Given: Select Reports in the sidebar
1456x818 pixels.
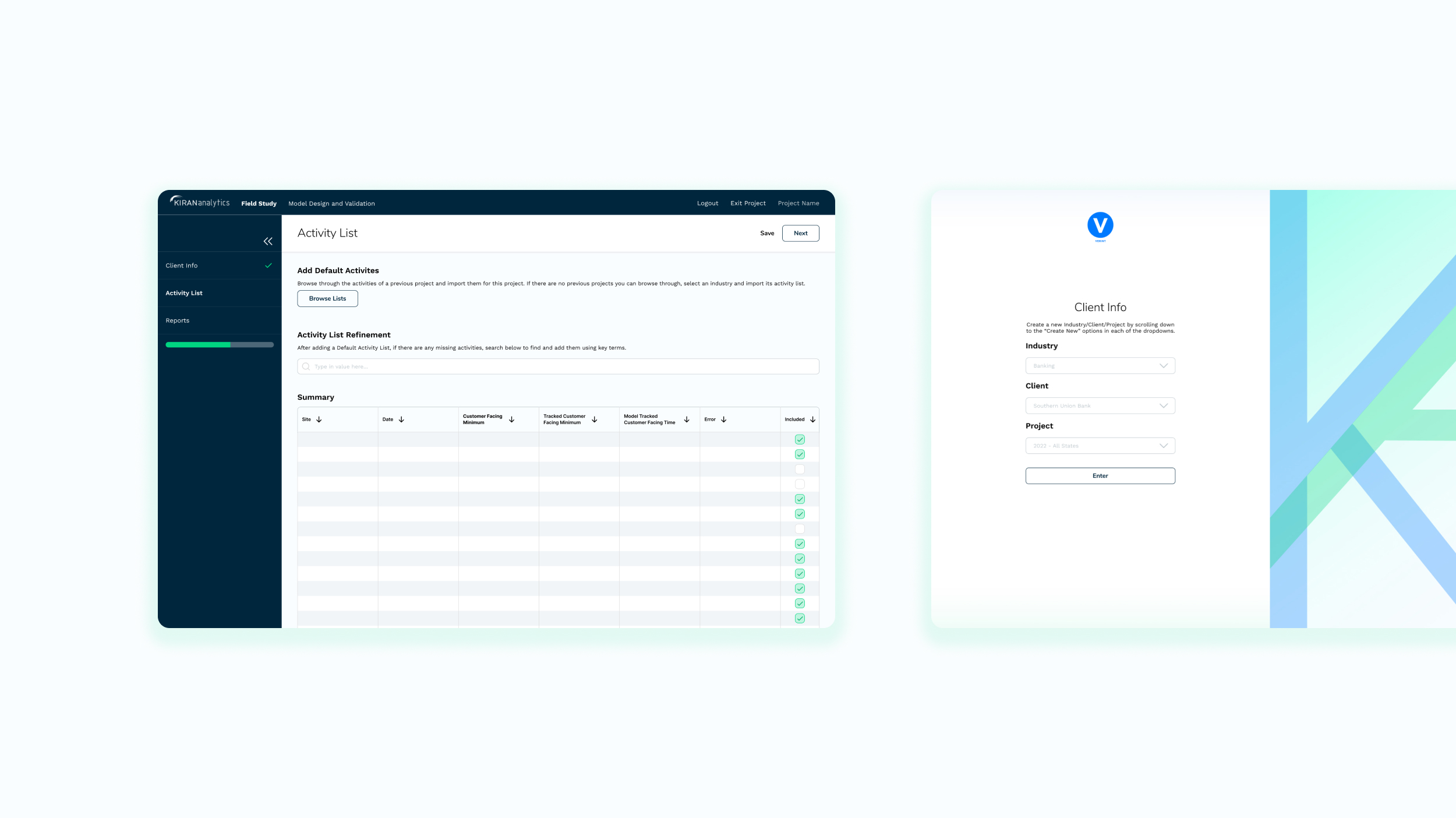Looking at the screenshot, I should tap(178, 320).
